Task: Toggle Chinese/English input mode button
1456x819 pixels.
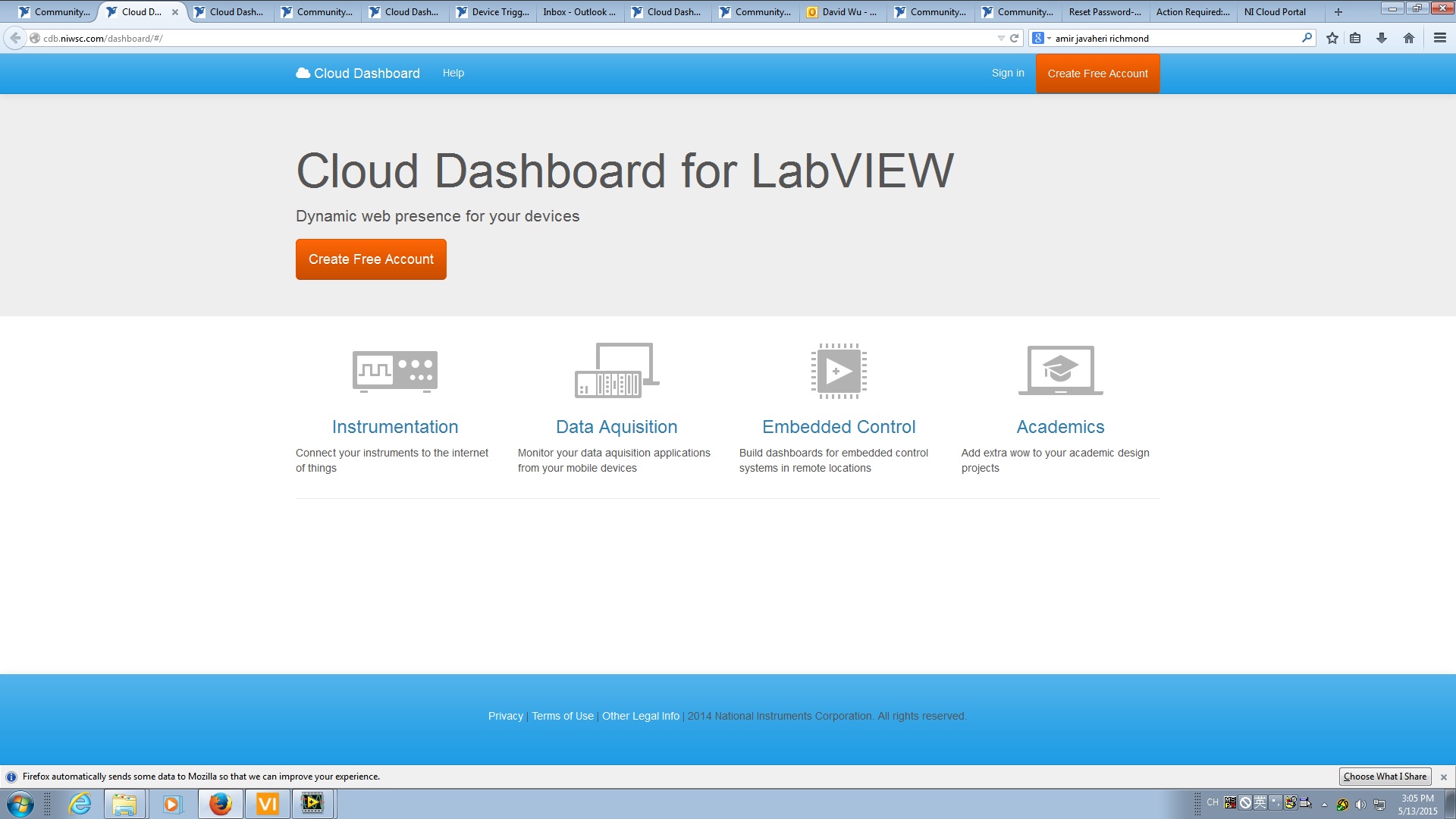Action: pos(1260,802)
